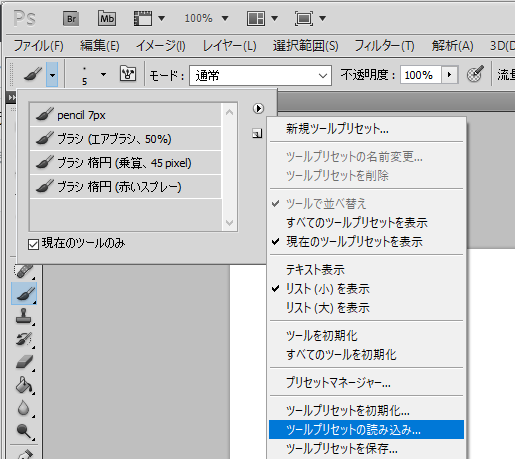This screenshot has height=459, width=515.
Task: Select the Blur tool droplet icon
Action: click(x=23, y=408)
